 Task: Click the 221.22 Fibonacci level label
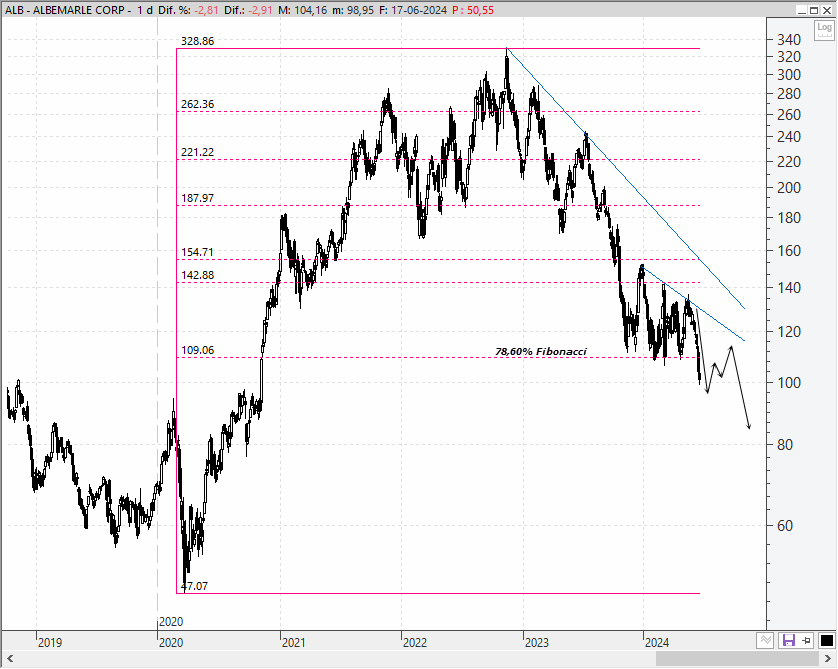pyautogui.click(x=197, y=152)
